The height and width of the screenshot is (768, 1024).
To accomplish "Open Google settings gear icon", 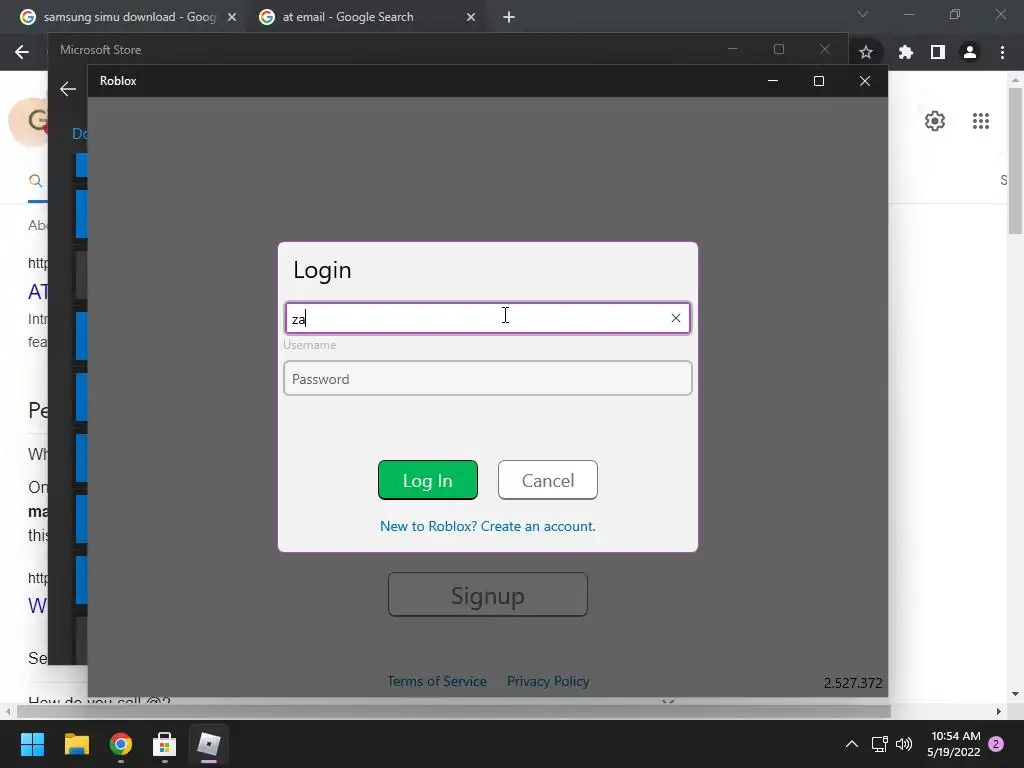I will 935,121.
